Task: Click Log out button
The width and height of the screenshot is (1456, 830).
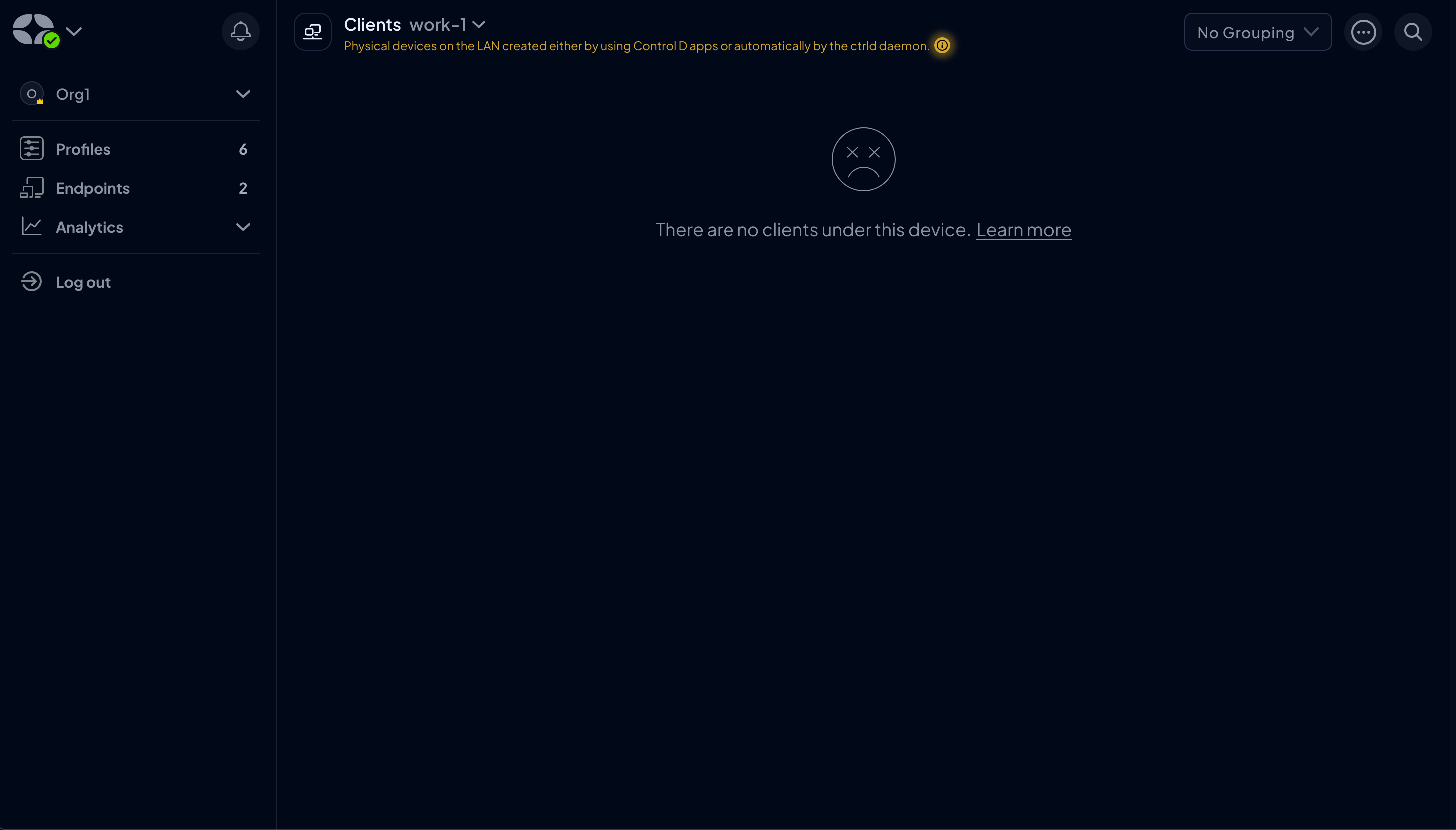Action: point(83,282)
